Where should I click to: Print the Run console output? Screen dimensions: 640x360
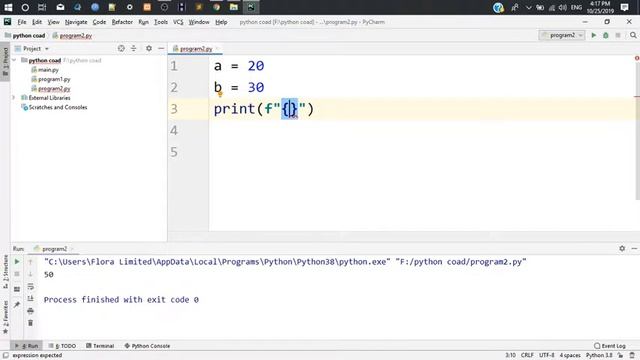pos(30,311)
